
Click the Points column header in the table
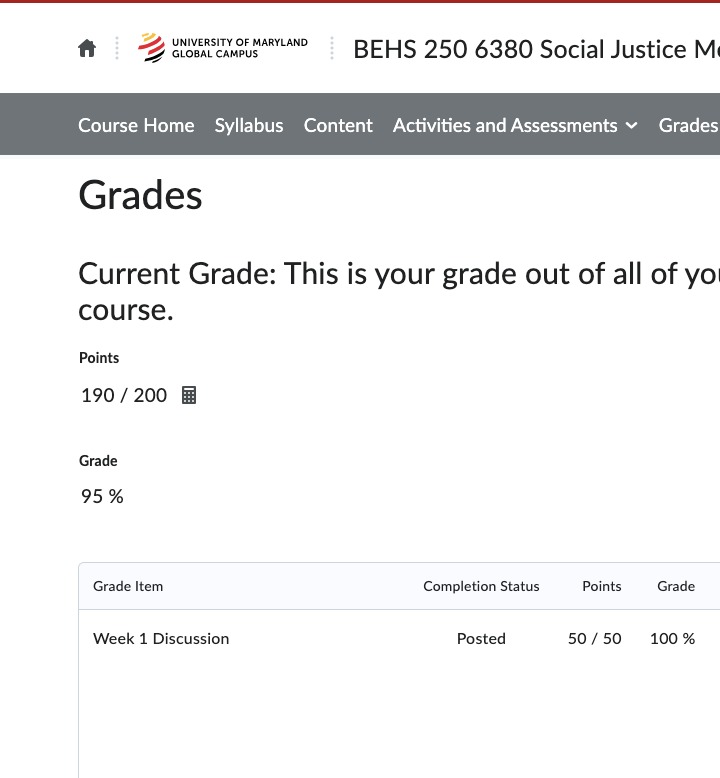point(602,586)
